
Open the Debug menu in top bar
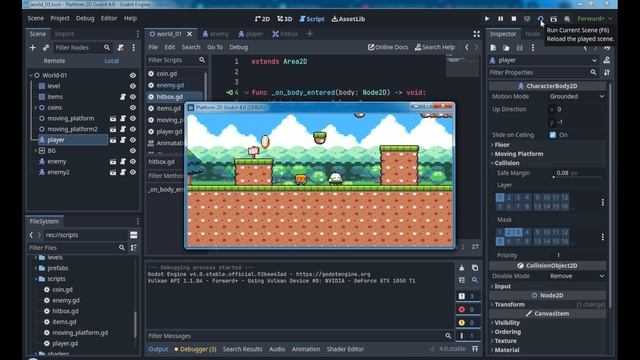[85, 18]
